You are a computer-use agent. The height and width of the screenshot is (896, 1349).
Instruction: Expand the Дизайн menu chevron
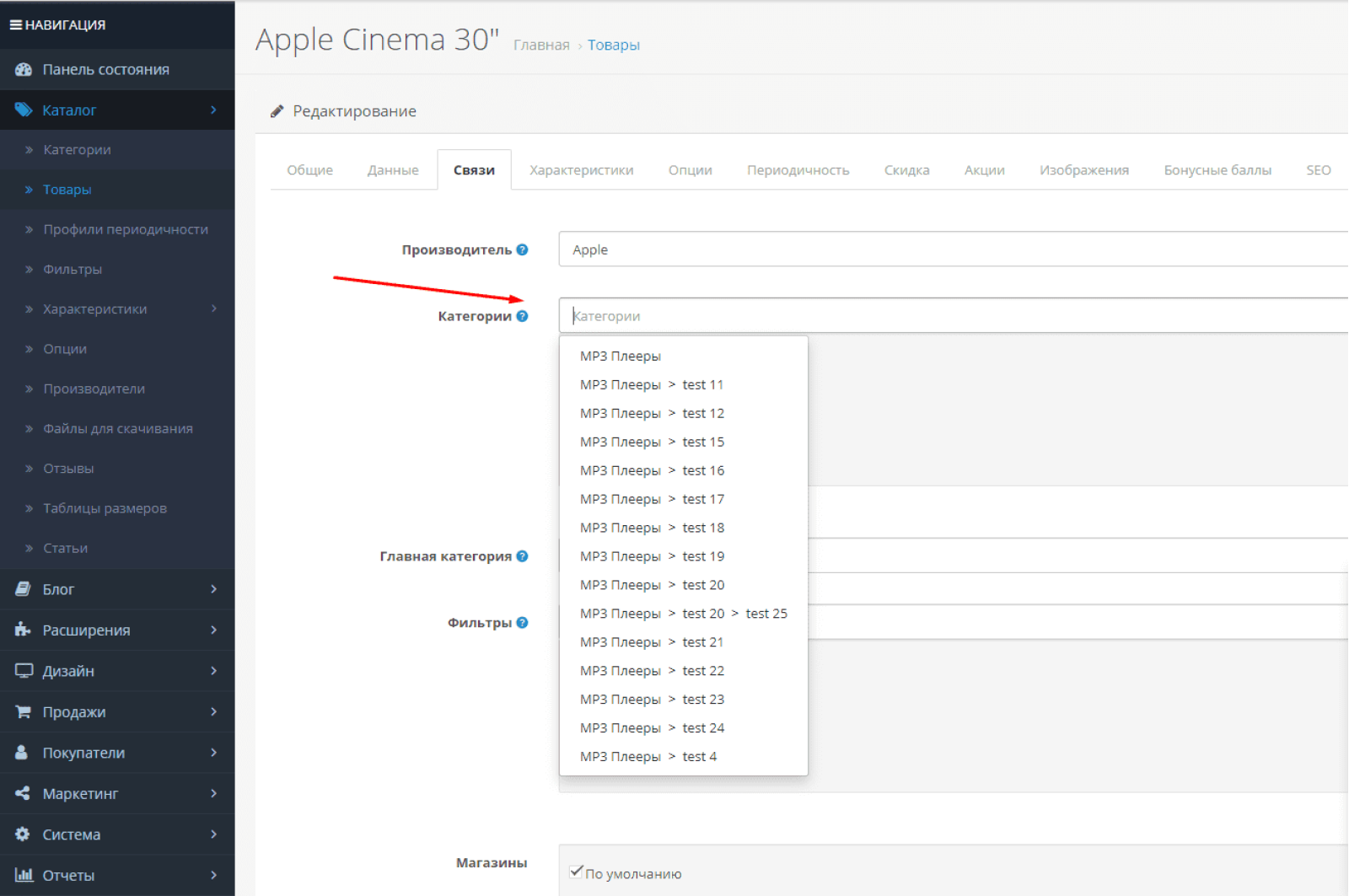pos(213,671)
